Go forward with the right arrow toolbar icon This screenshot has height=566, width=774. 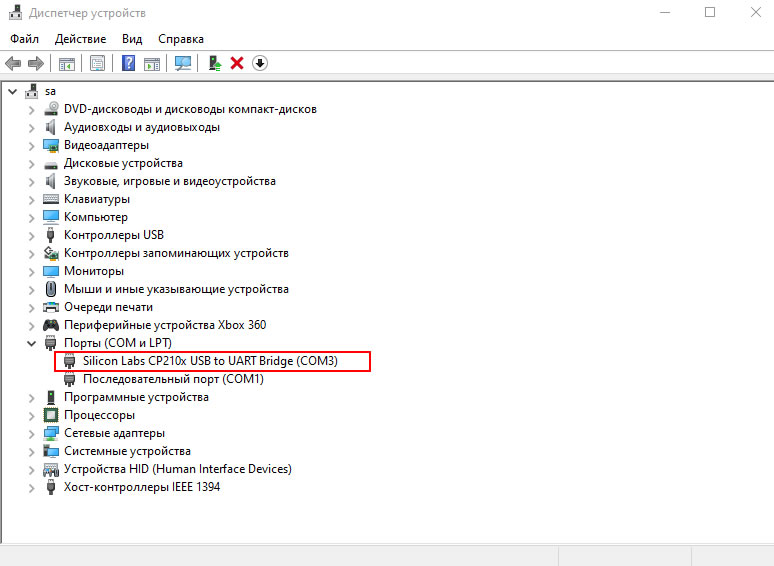[x=36, y=63]
